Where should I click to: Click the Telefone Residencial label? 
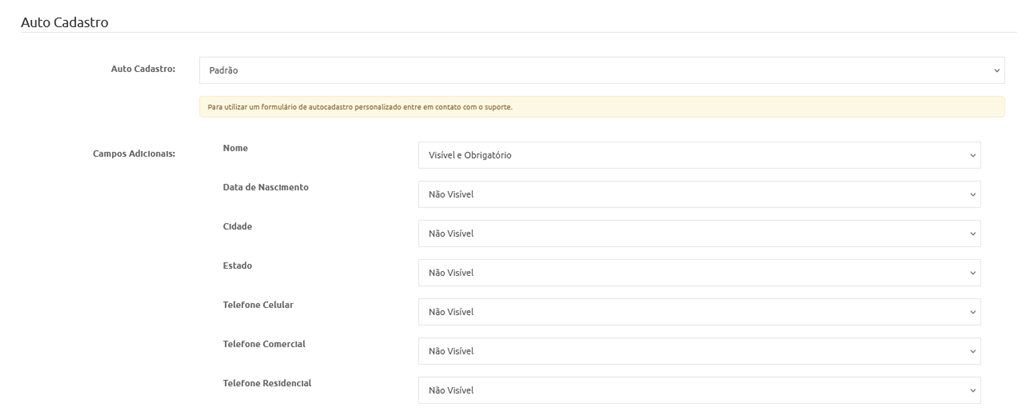tap(265, 383)
